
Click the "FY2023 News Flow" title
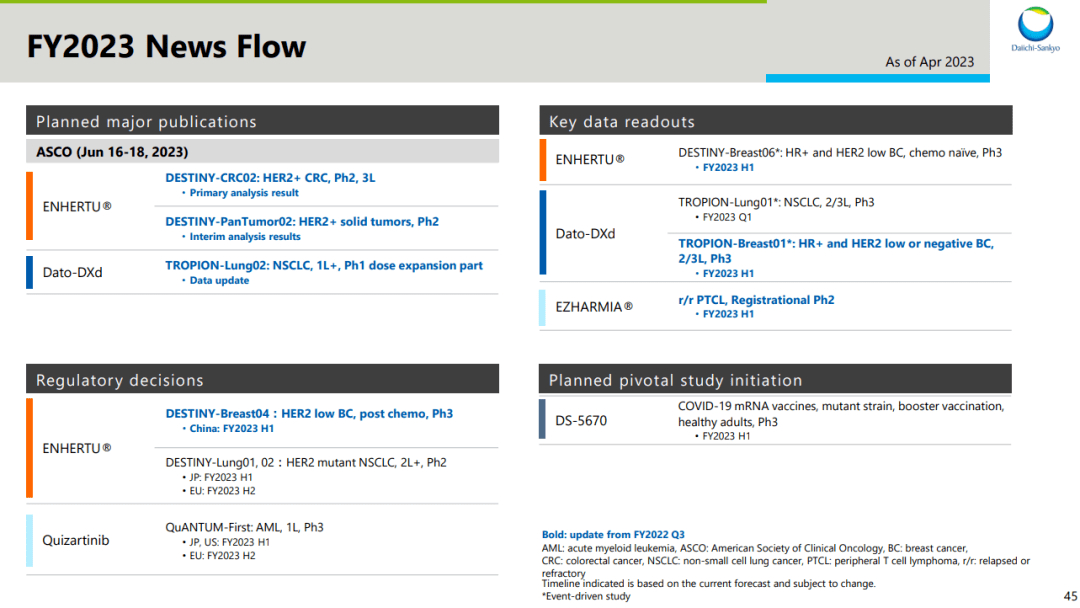(166, 46)
